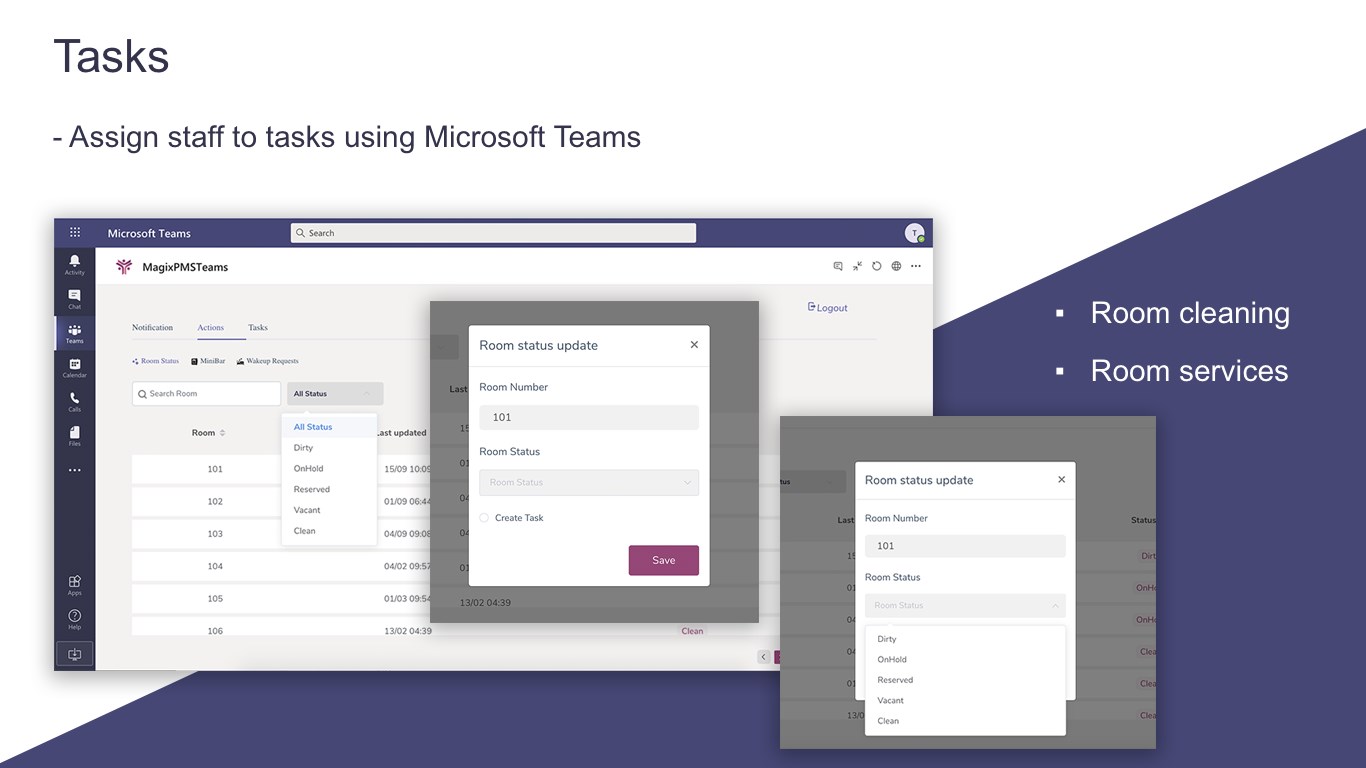The width and height of the screenshot is (1366, 768).
Task: Switch to the Actions tab
Action: [210, 327]
